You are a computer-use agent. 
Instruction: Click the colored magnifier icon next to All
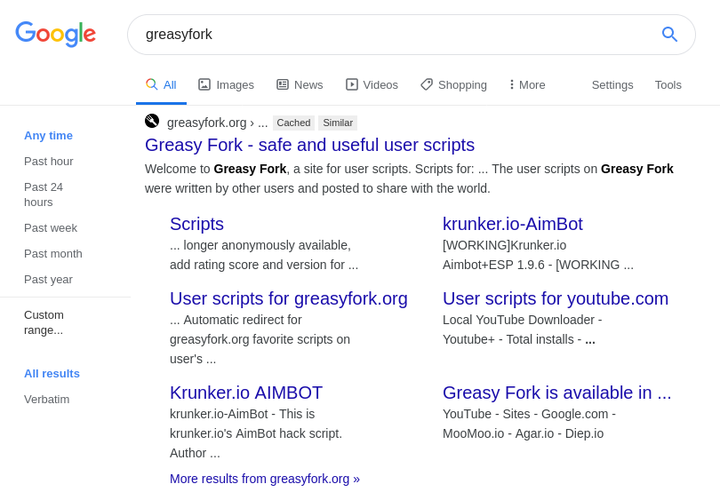click(x=152, y=84)
